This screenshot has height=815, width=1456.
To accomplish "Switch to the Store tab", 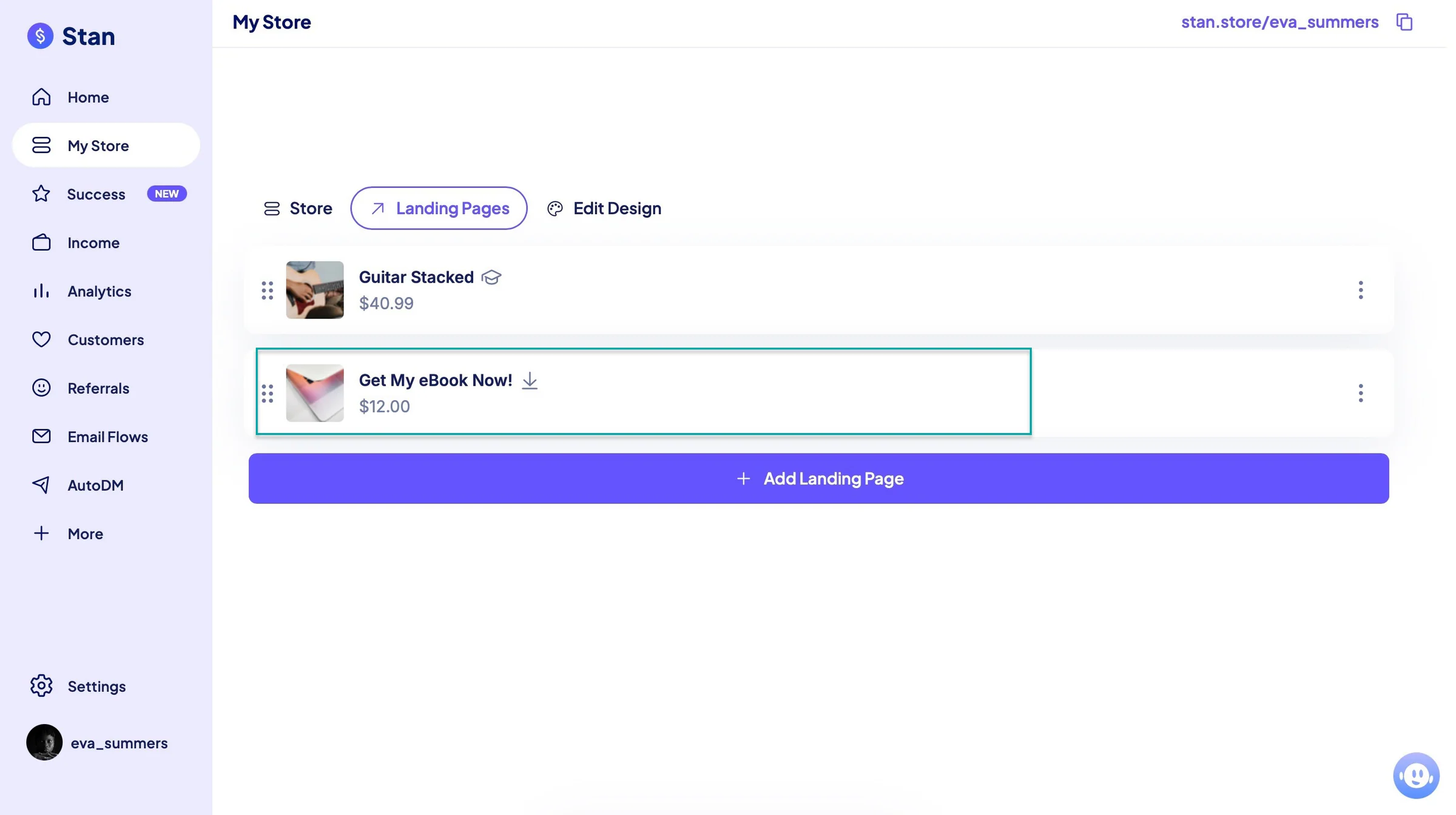I will (x=298, y=209).
